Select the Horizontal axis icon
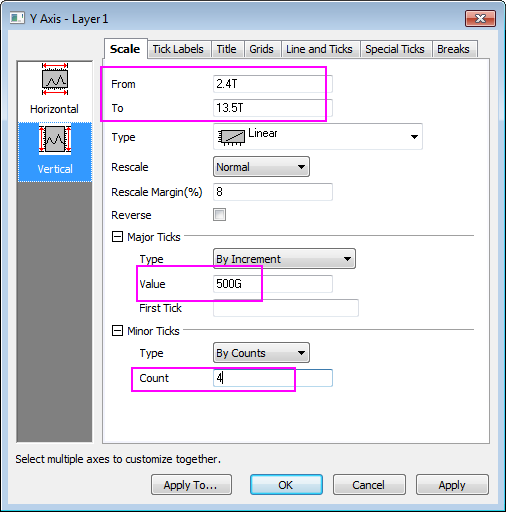 click(55, 79)
